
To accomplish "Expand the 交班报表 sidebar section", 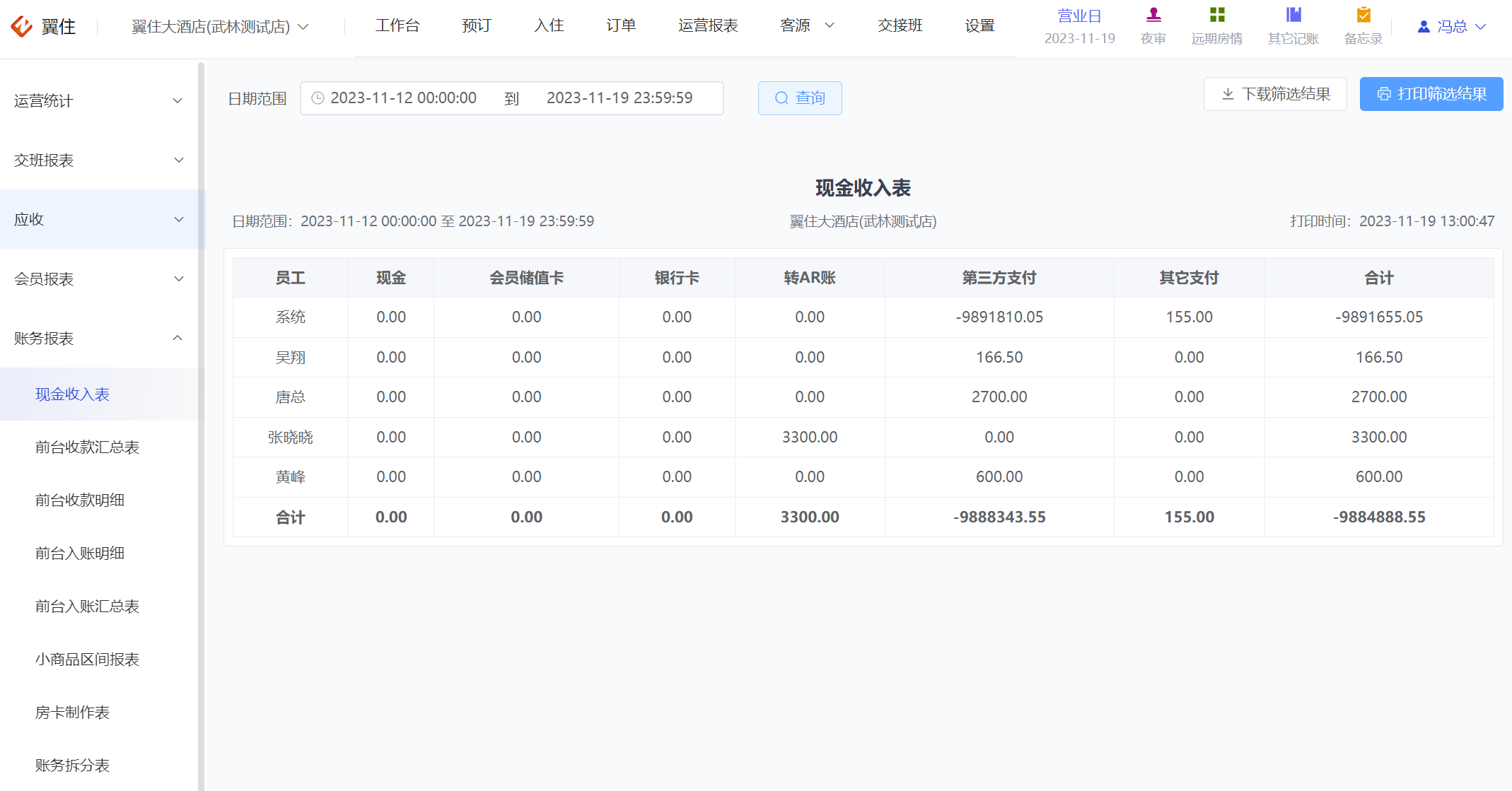I will (99, 160).
